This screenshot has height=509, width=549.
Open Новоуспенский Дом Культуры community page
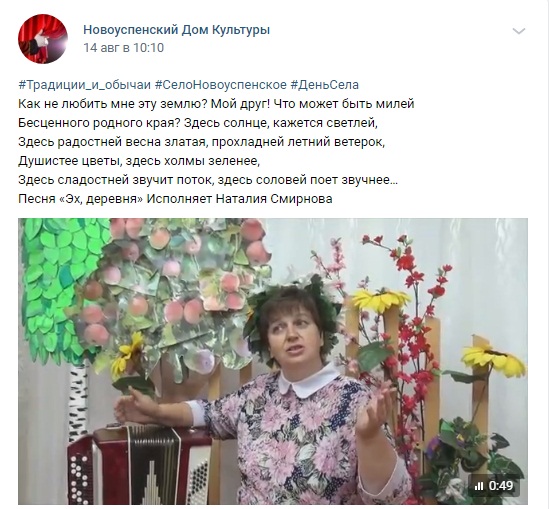pyautogui.click(x=176, y=30)
